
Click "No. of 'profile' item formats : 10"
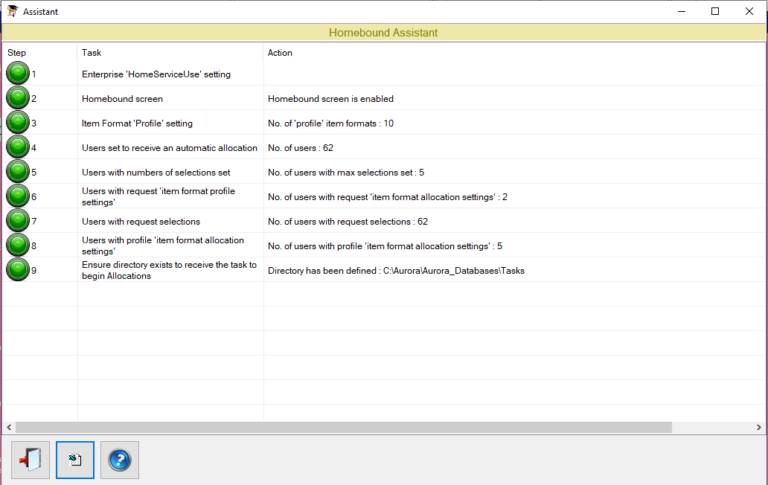331,123
